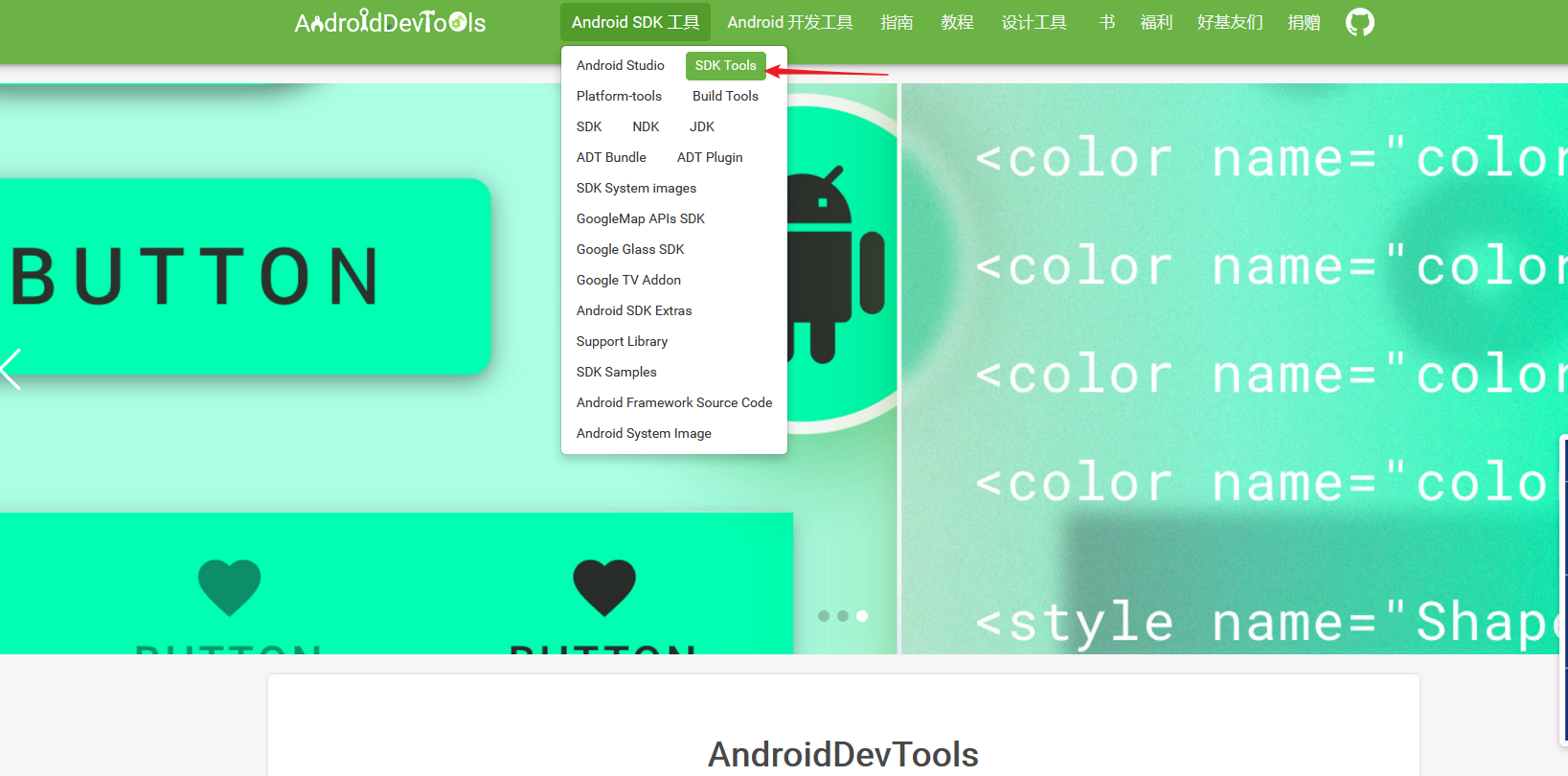The image size is (1568, 776).
Task: Open the Android SDK 工具 menu
Action: click(636, 22)
